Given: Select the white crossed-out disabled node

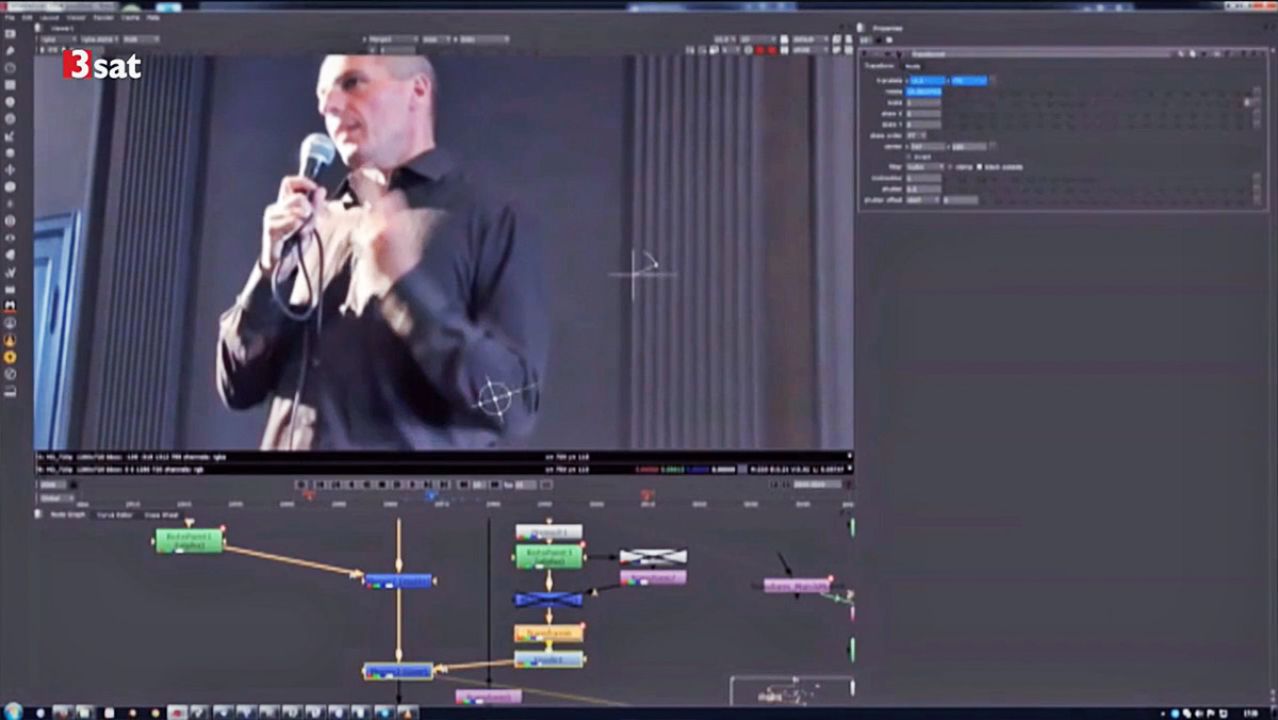Looking at the screenshot, I should (653, 556).
